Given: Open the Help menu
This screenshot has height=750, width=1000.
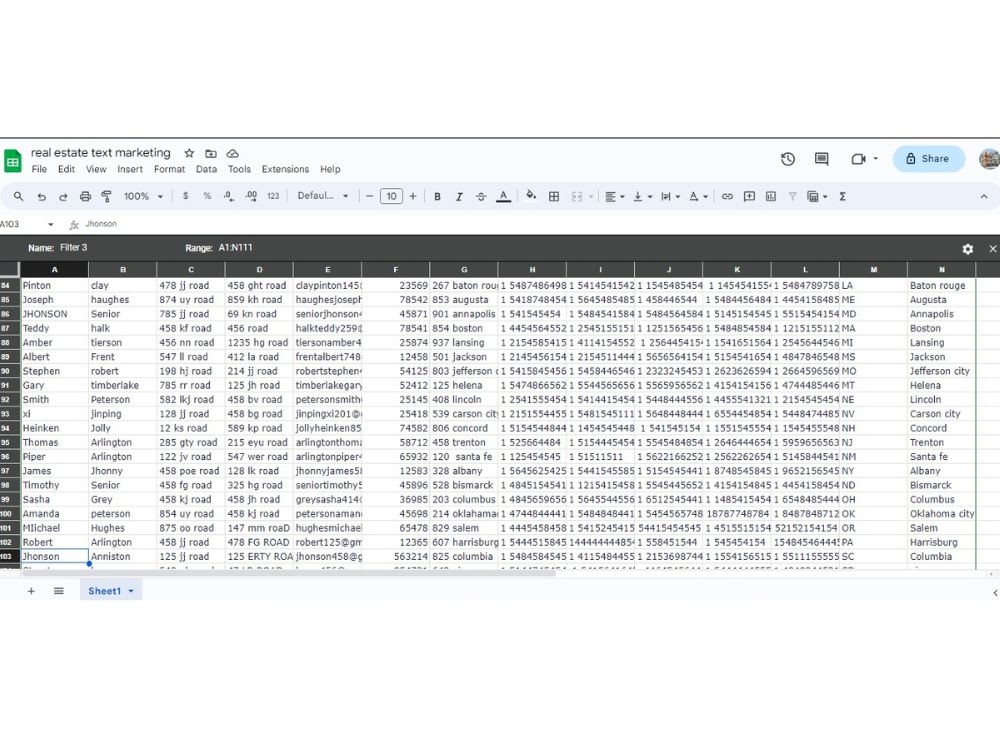Looking at the screenshot, I should tap(330, 169).
